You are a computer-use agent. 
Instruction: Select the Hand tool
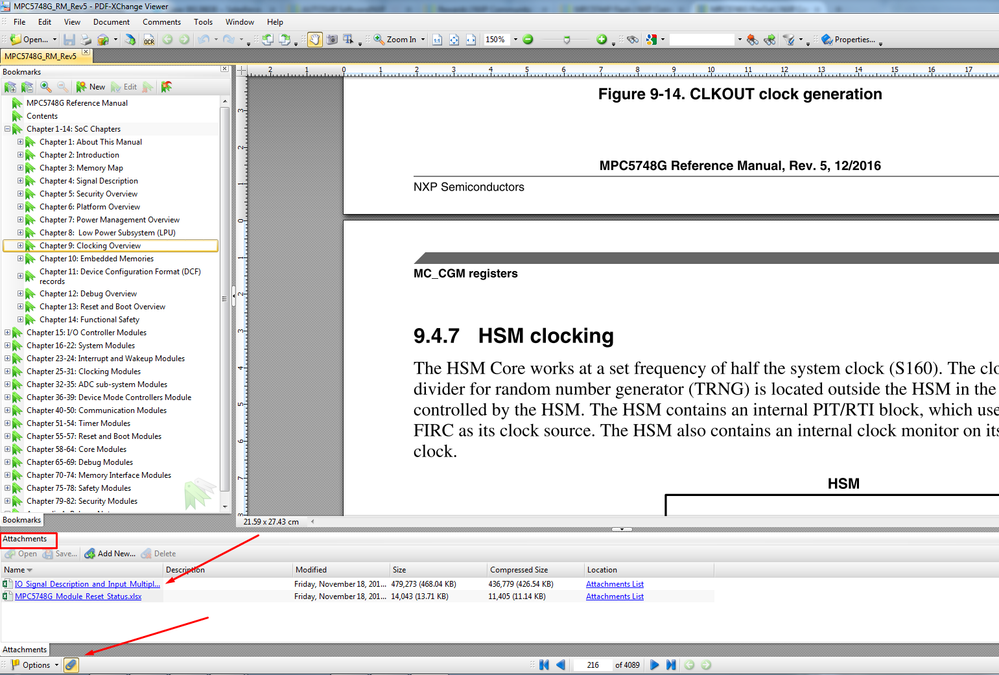(x=315, y=40)
